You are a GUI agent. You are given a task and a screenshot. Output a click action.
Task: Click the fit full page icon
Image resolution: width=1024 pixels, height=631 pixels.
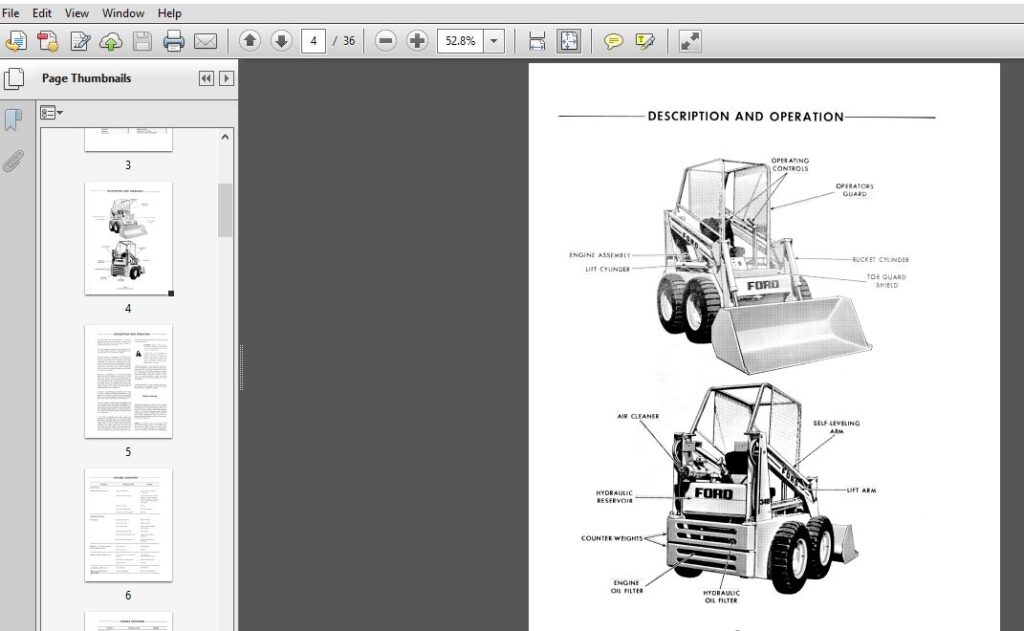[569, 41]
